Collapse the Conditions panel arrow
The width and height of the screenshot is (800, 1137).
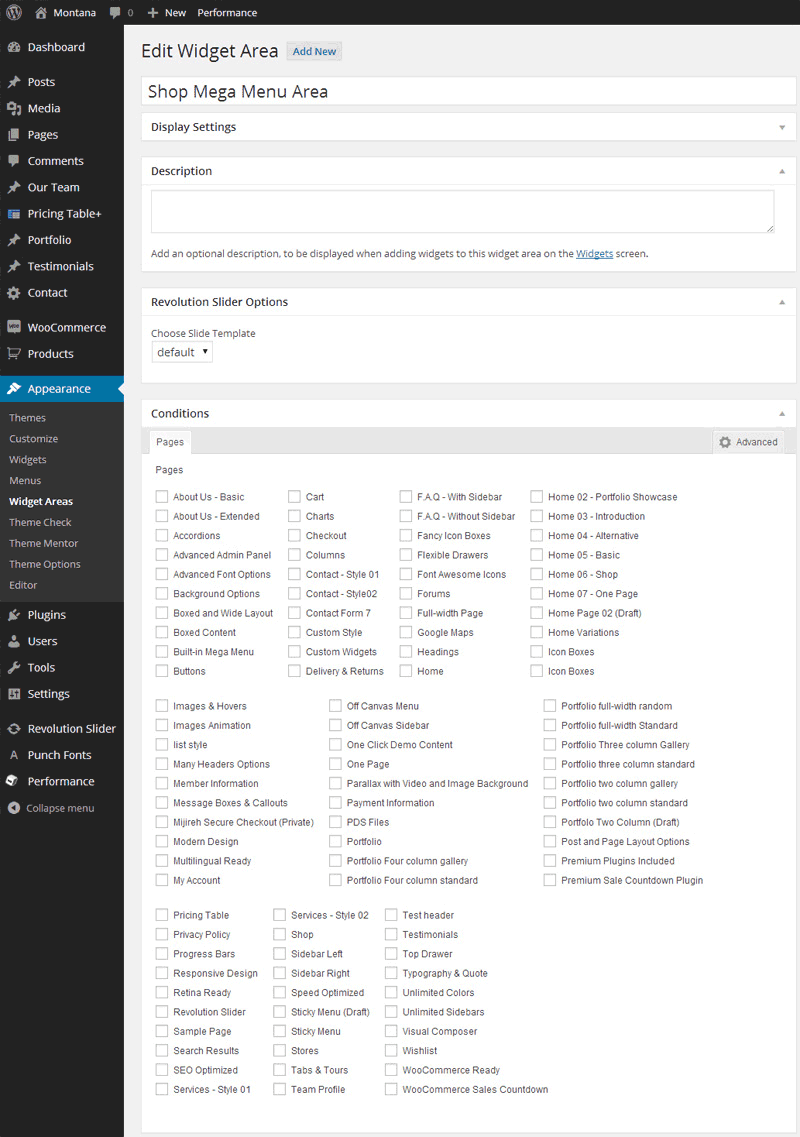pos(781,413)
